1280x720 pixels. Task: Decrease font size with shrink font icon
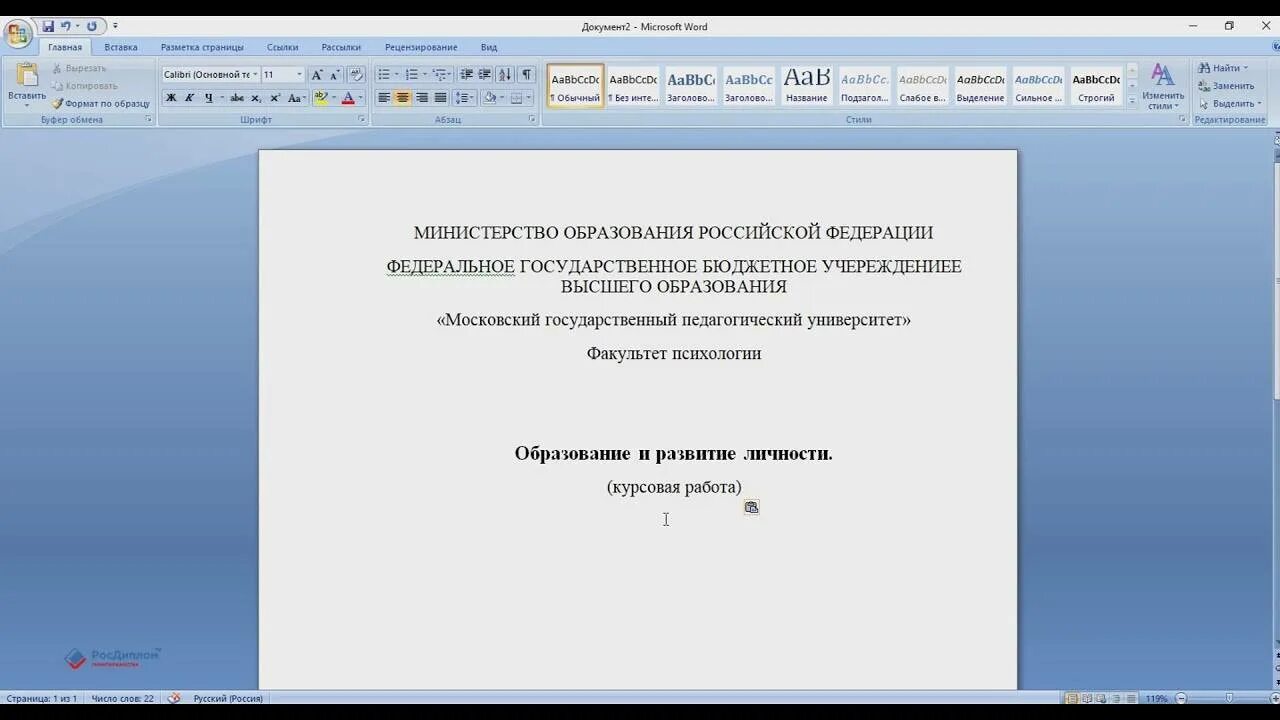pyautogui.click(x=335, y=75)
